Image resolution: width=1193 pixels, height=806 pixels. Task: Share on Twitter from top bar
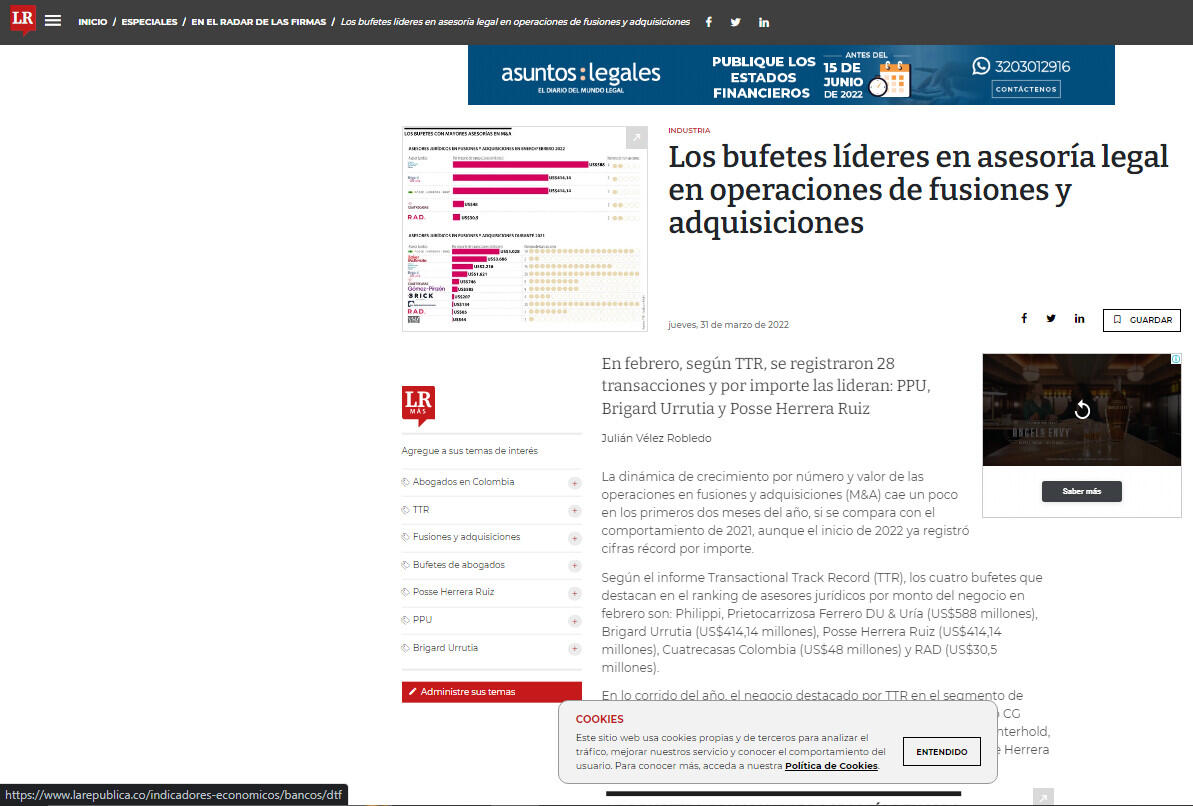click(736, 22)
